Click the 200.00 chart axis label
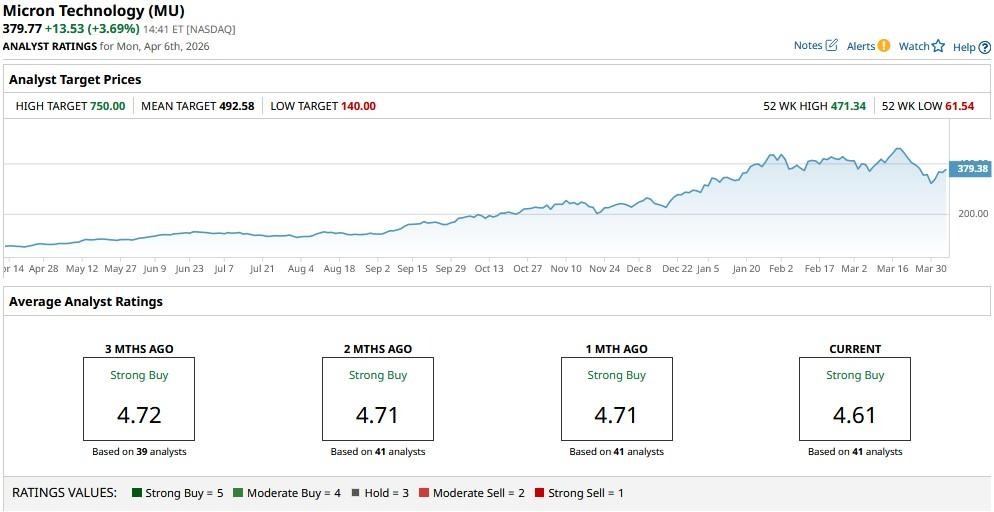Viewport: 994px width, 512px height. (973, 214)
